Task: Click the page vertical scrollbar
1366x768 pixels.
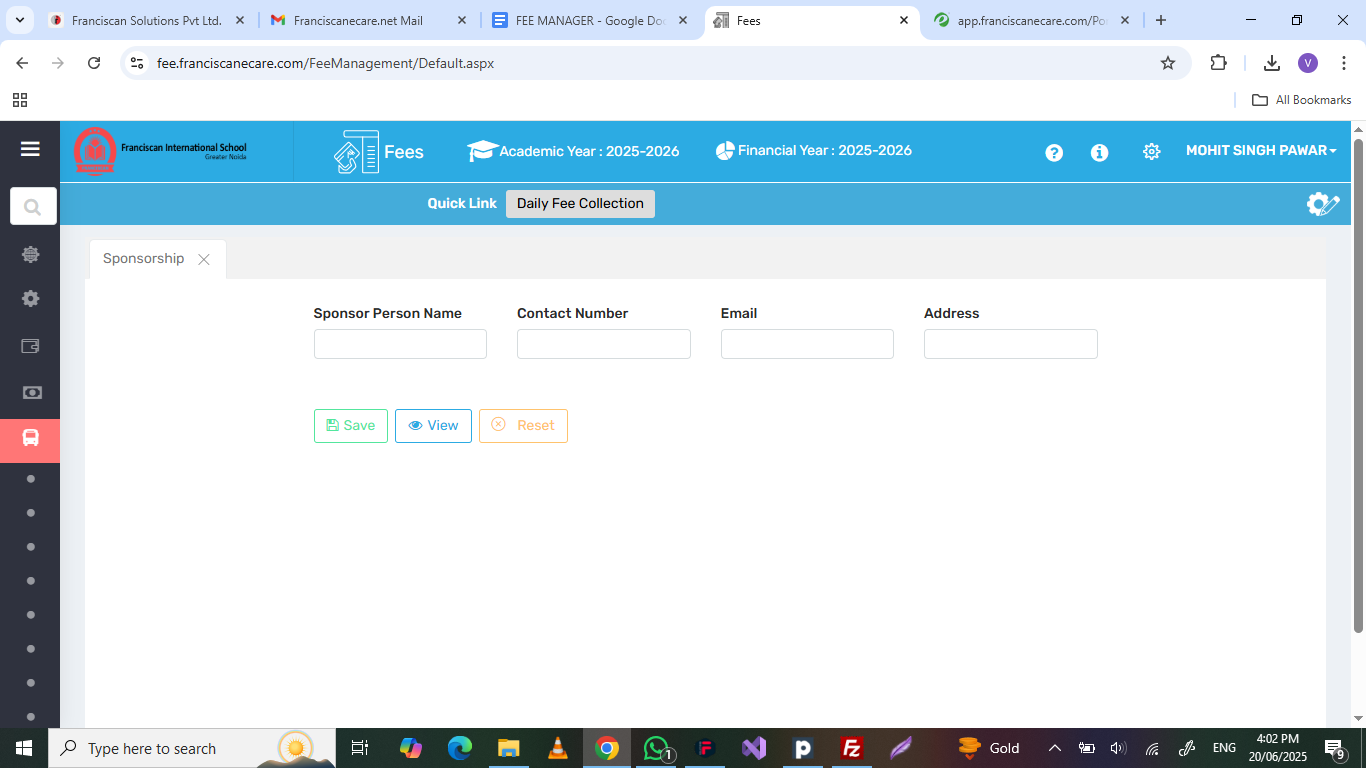Action: click(x=1358, y=385)
